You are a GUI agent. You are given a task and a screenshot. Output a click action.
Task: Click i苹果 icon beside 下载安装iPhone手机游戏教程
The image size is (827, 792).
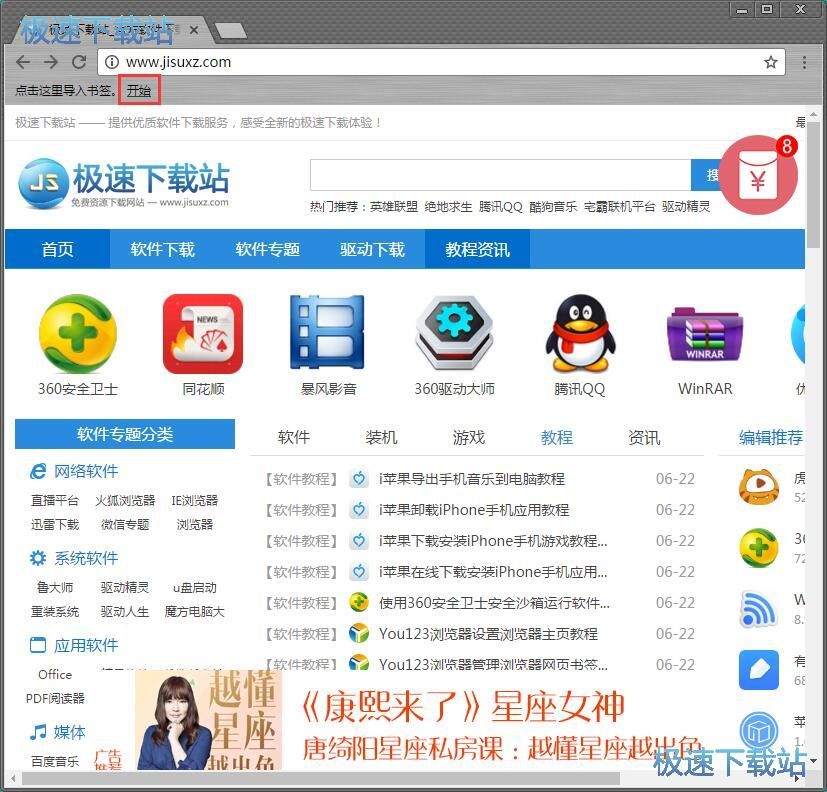coord(359,541)
